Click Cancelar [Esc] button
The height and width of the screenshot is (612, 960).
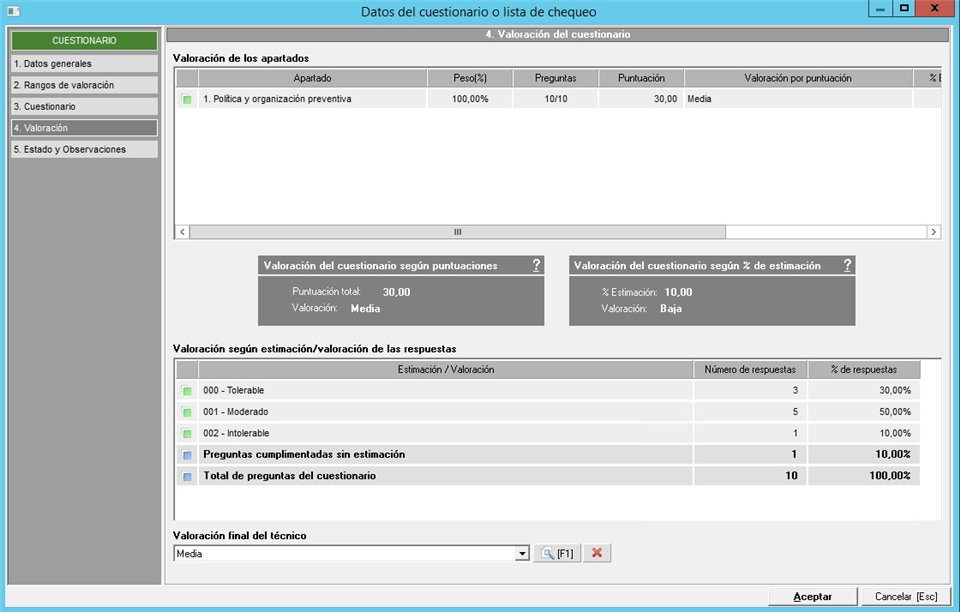(x=906, y=596)
